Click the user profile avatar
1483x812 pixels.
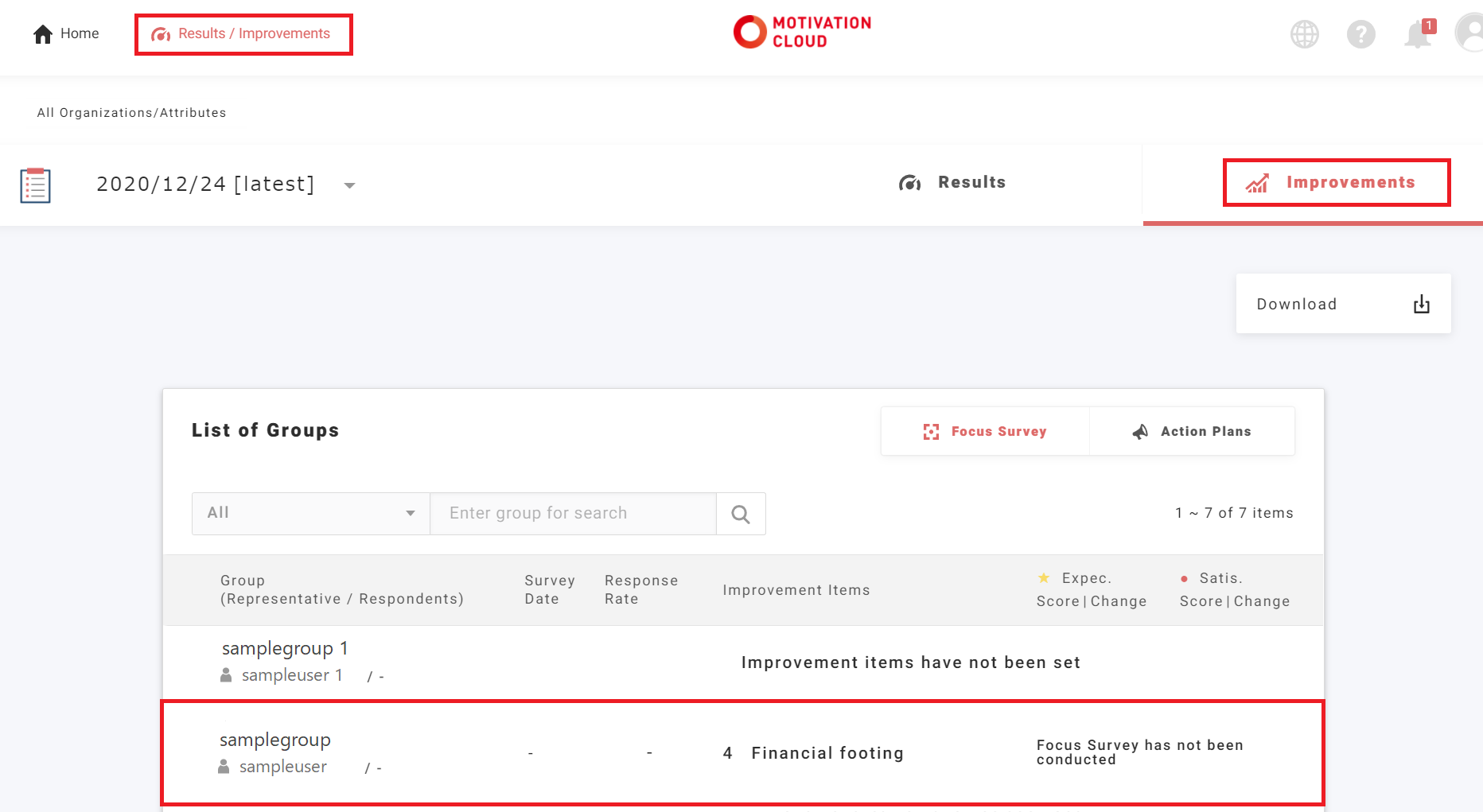[1470, 34]
